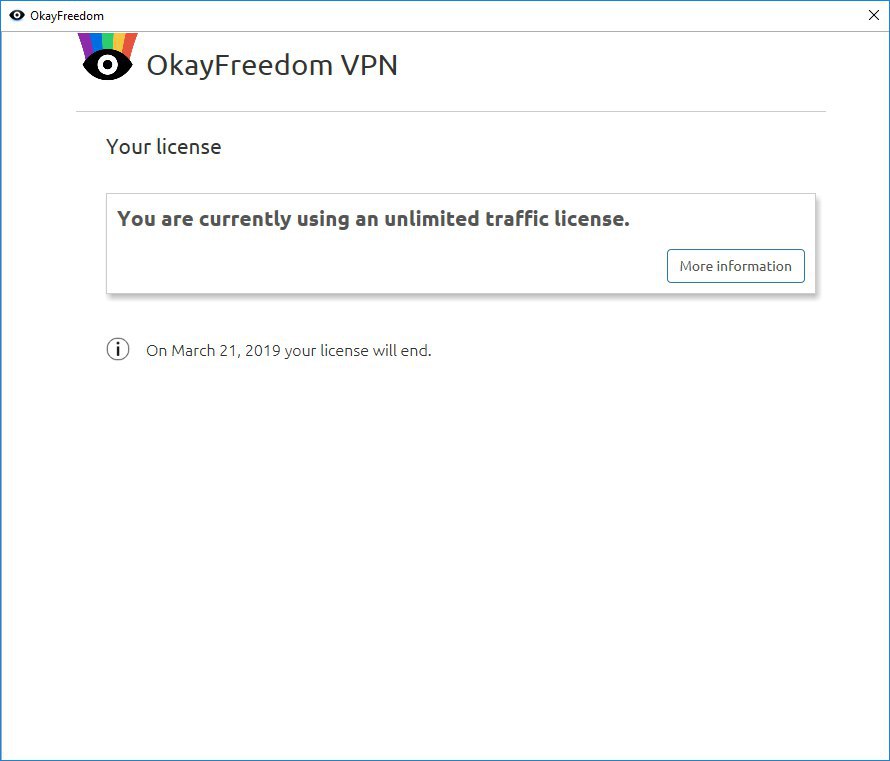The image size is (890, 761).
Task: Click the OkayFreedom rainbow eye logo
Action: coord(108,57)
